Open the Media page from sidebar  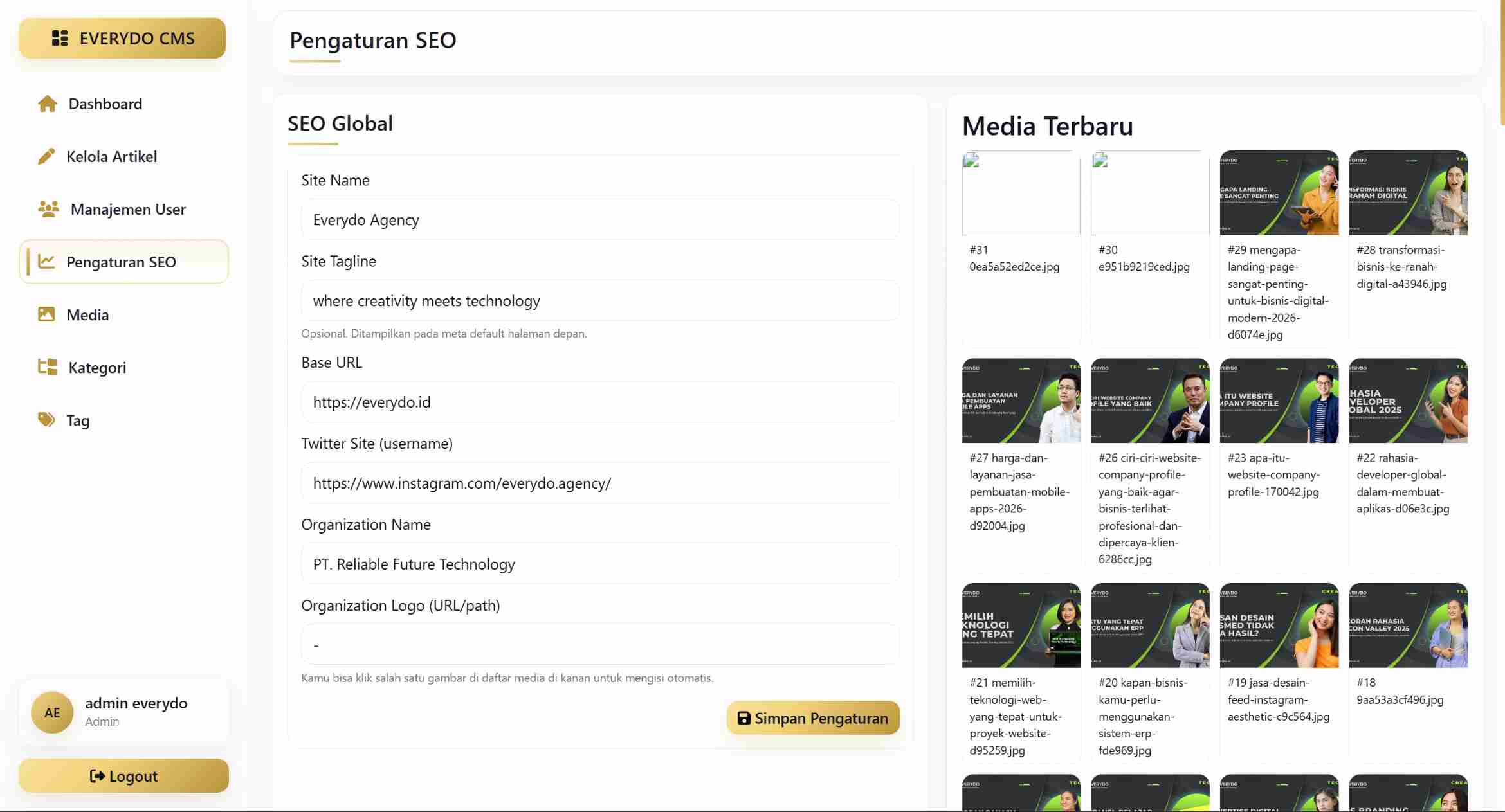pyautogui.click(x=123, y=314)
